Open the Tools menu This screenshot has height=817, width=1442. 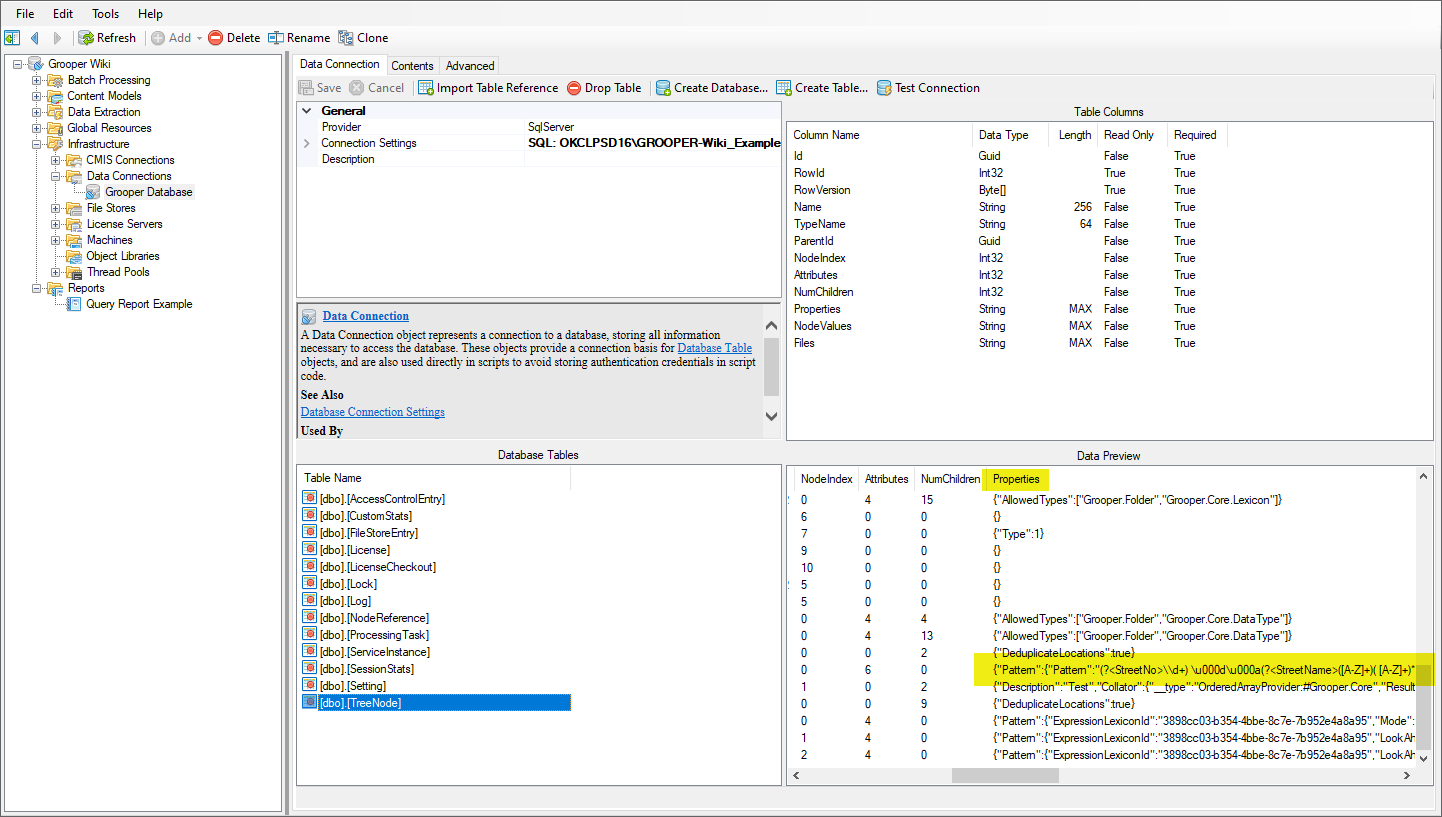[x=106, y=14]
